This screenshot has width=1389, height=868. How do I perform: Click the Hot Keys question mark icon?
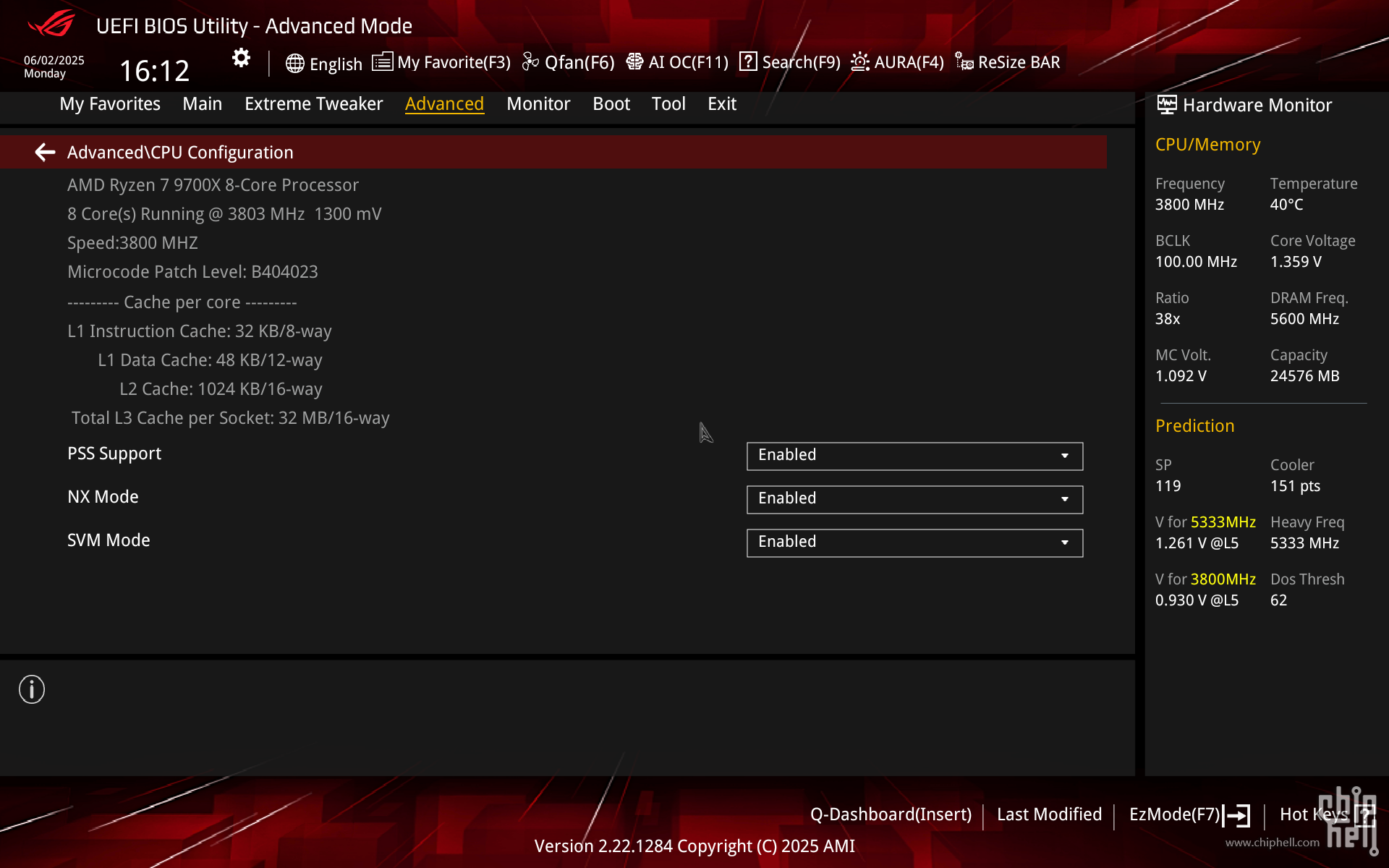(x=1364, y=815)
